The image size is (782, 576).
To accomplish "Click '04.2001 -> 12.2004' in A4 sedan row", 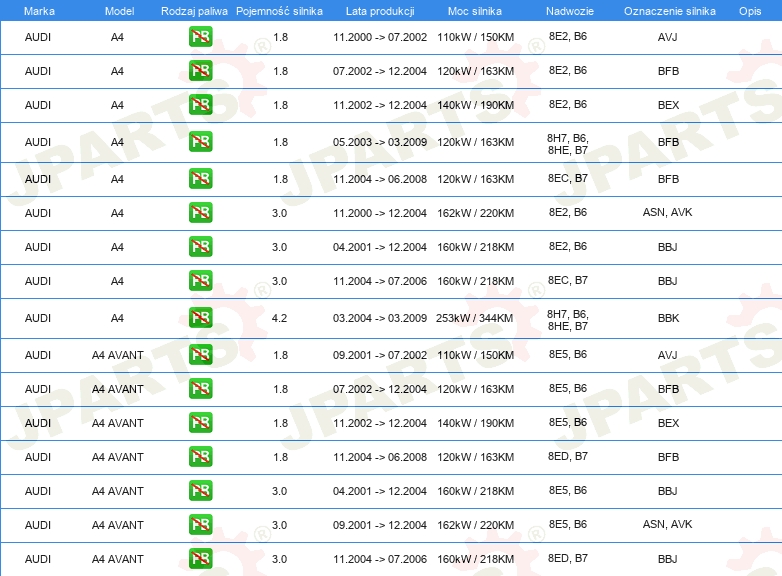I will 380,247.
